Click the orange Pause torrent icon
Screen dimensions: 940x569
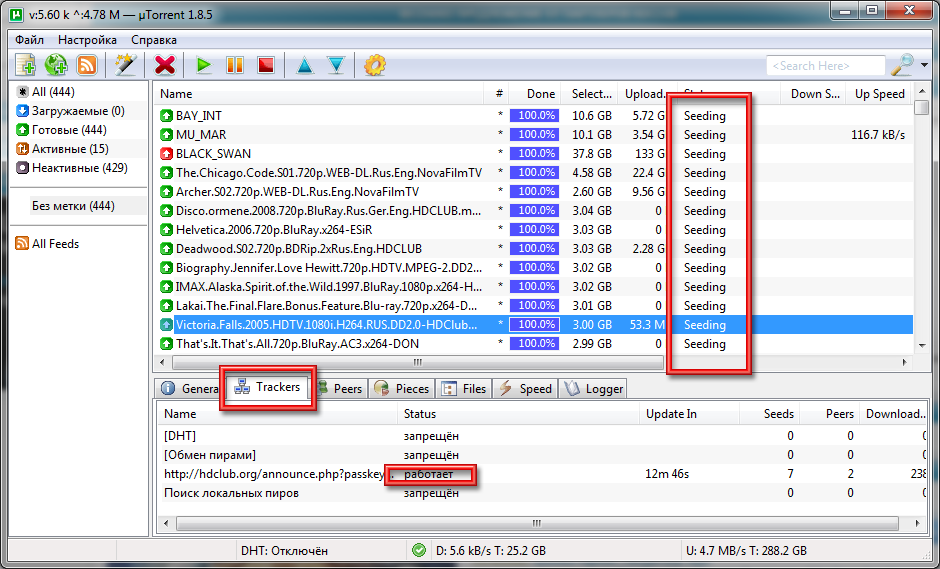point(234,65)
